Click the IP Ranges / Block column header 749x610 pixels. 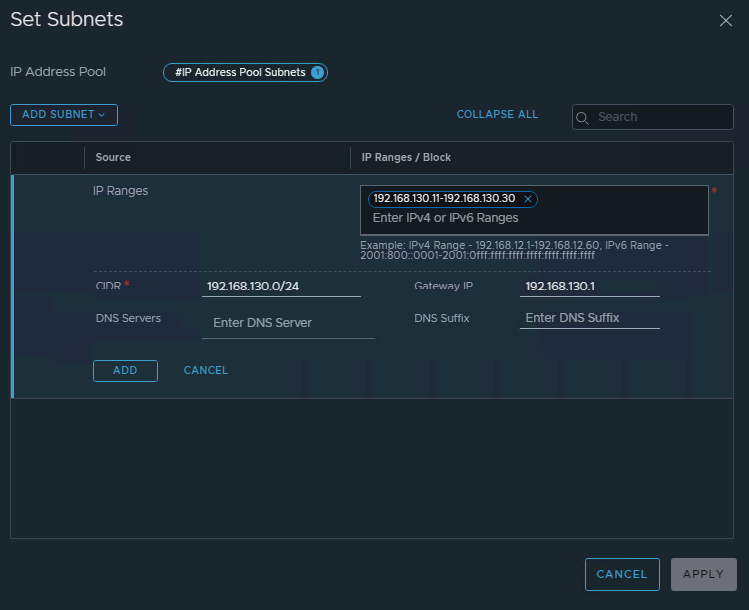pos(406,157)
